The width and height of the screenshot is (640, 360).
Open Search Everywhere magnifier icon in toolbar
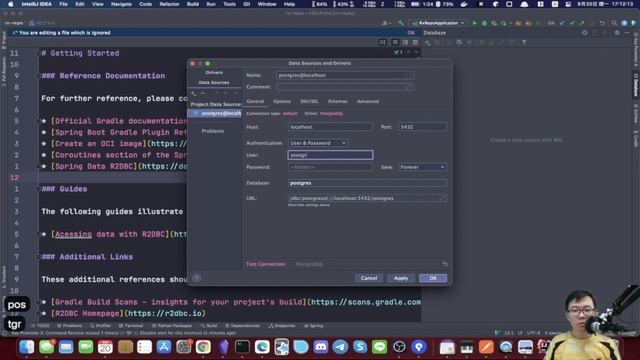click(614, 23)
